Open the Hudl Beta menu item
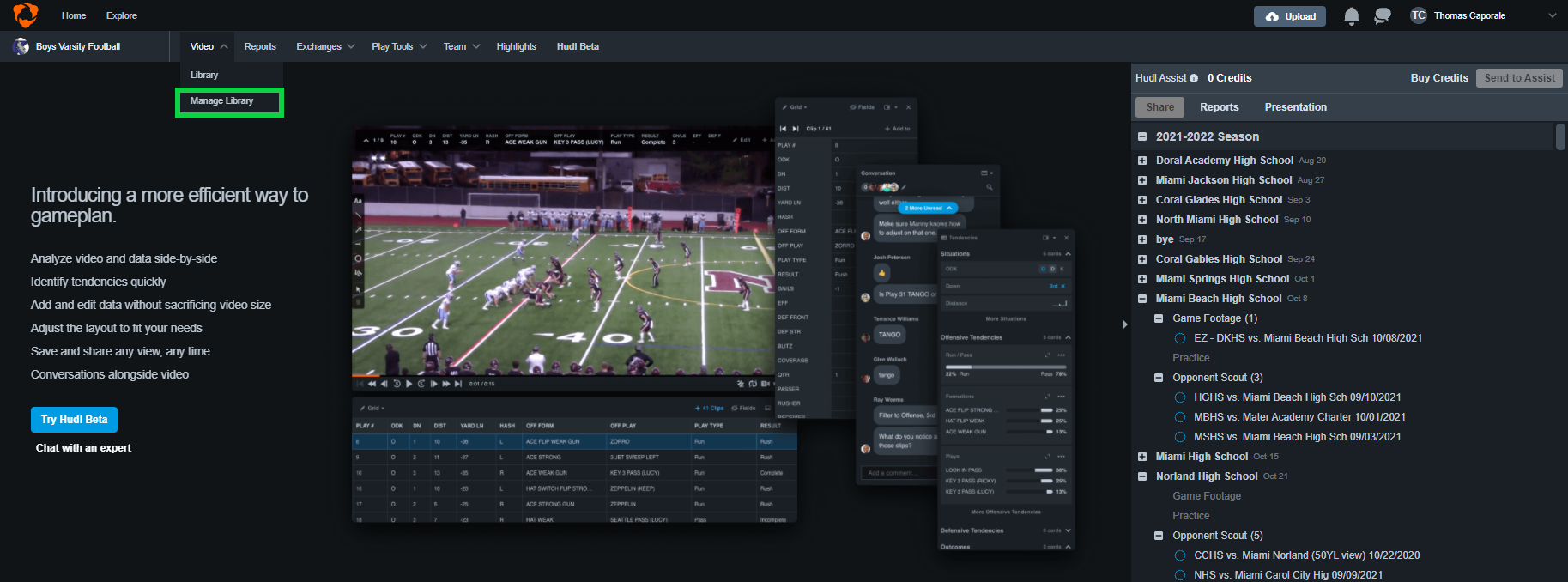 click(578, 46)
